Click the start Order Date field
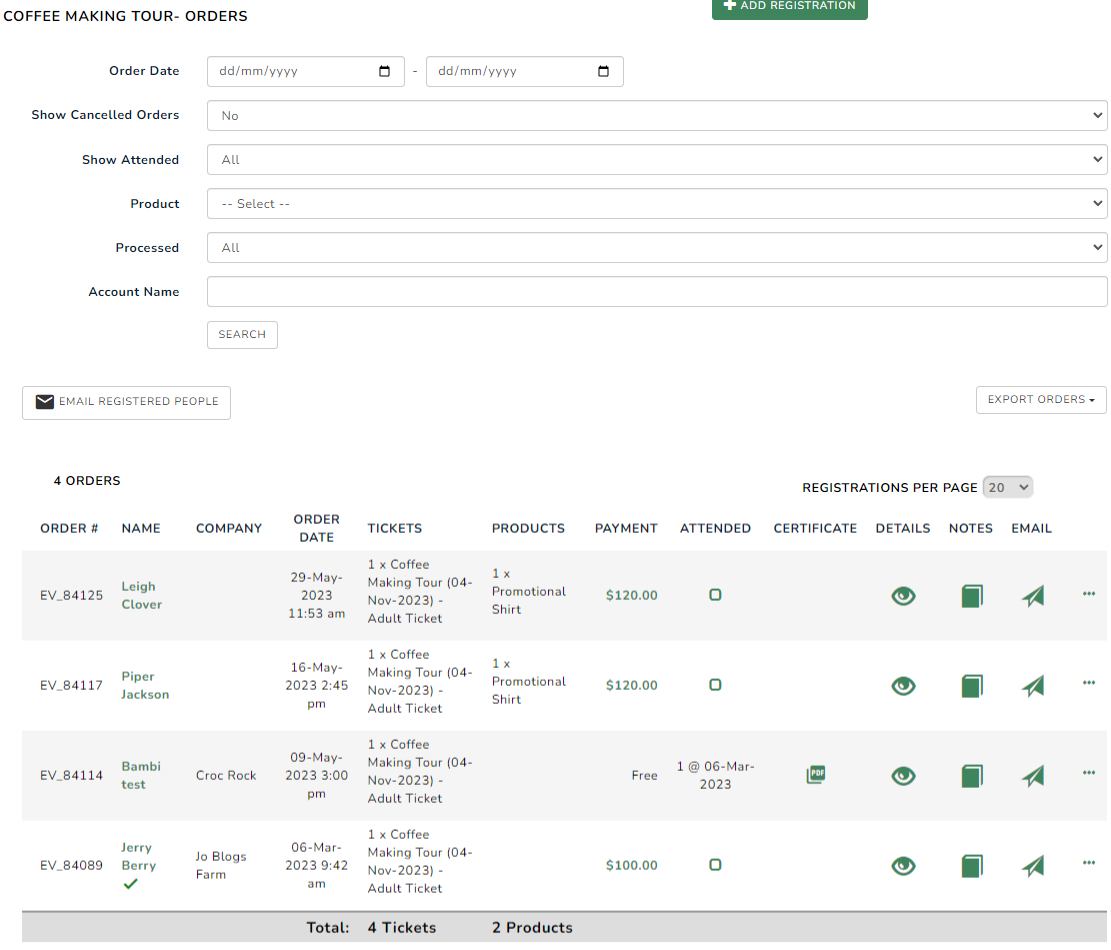Image resolution: width=1111 pixels, height=950 pixels. [x=305, y=72]
